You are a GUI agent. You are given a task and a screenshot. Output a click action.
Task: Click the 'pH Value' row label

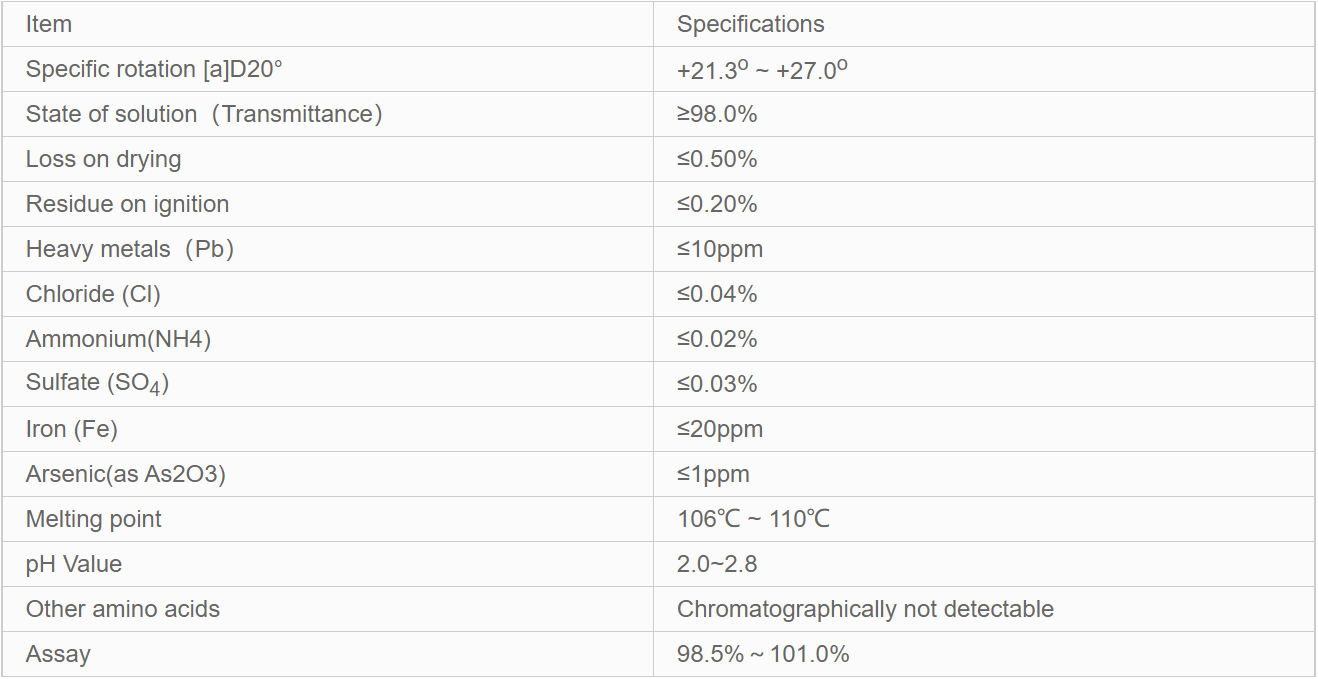74,564
